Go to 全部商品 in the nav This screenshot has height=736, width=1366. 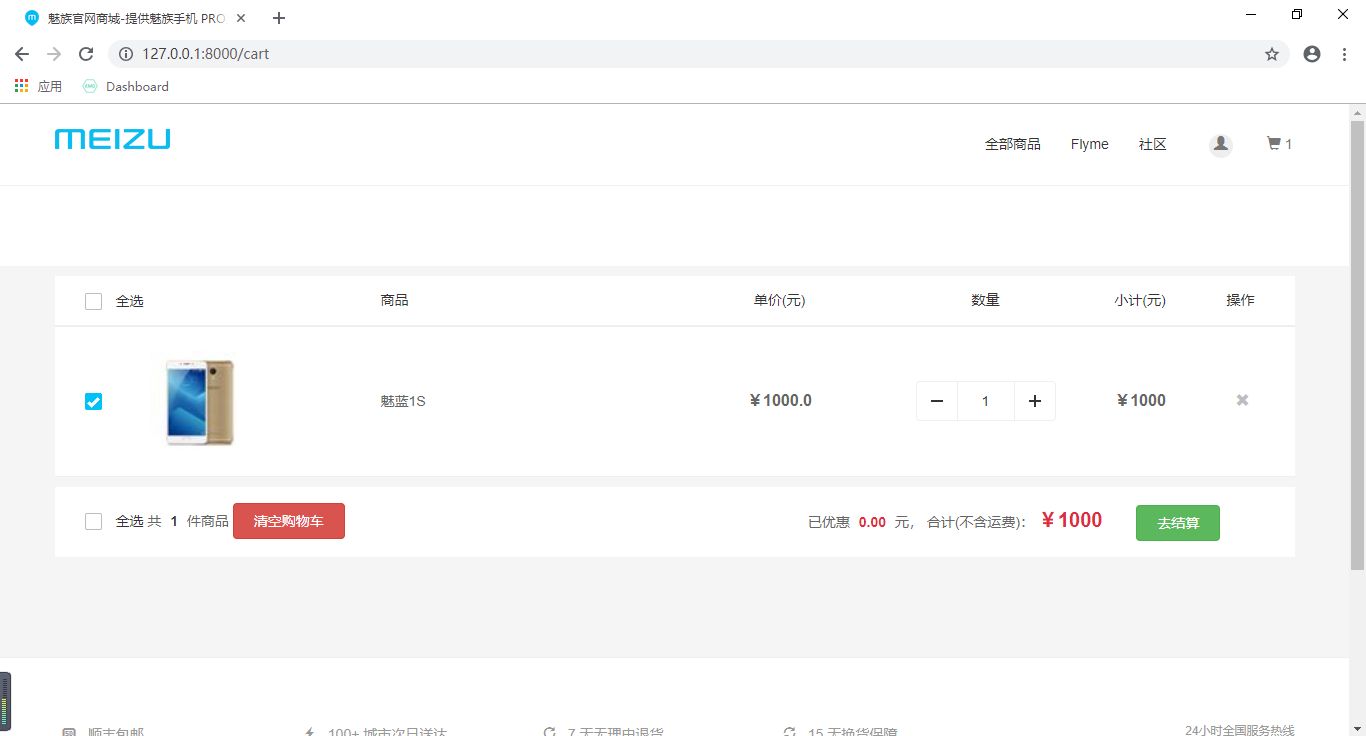[x=1013, y=144]
